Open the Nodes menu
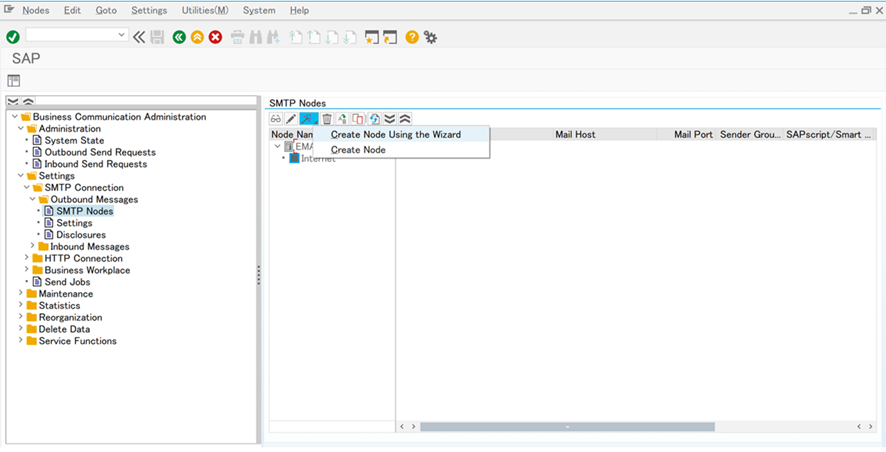Screen dimensions: 886x452 36,10
